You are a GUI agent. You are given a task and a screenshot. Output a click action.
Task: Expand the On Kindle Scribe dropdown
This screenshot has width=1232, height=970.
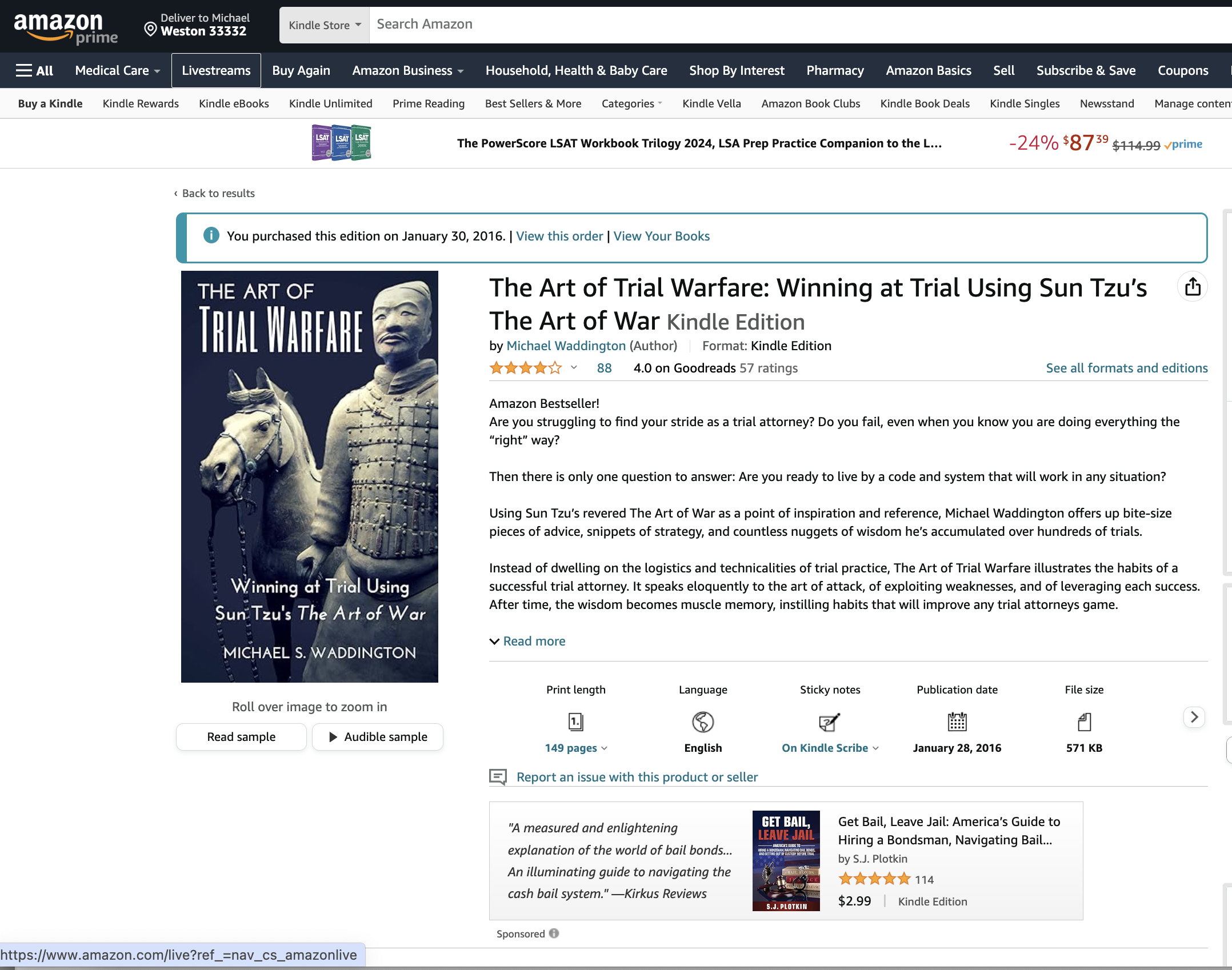pos(830,748)
